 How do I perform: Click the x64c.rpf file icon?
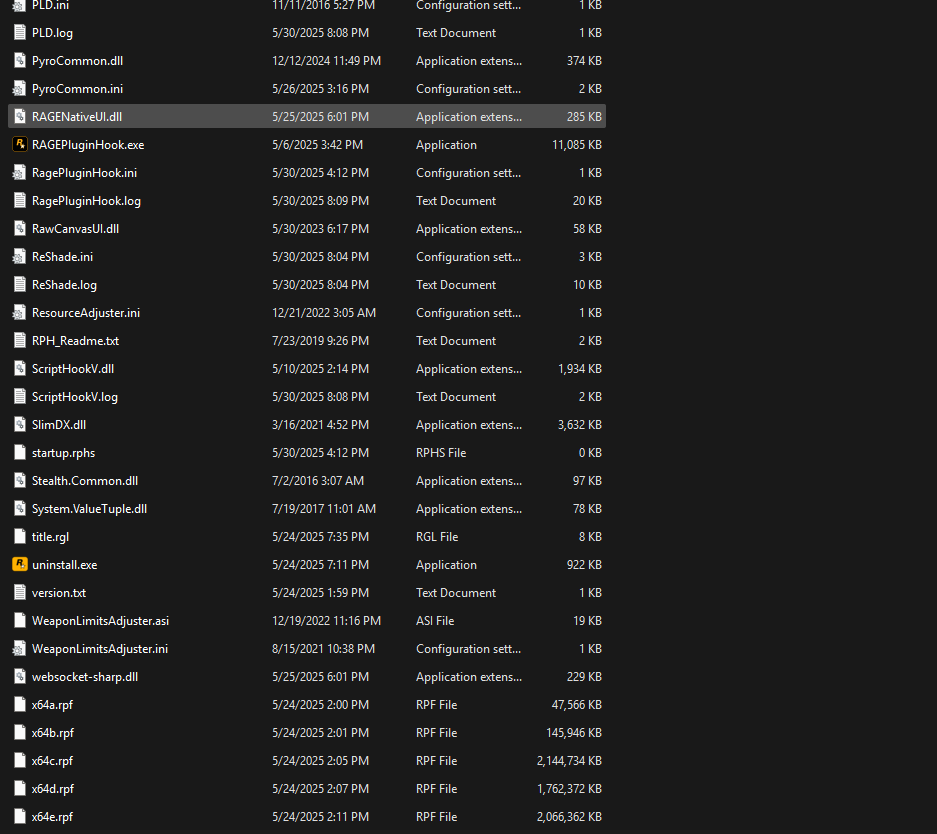[x=20, y=761]
